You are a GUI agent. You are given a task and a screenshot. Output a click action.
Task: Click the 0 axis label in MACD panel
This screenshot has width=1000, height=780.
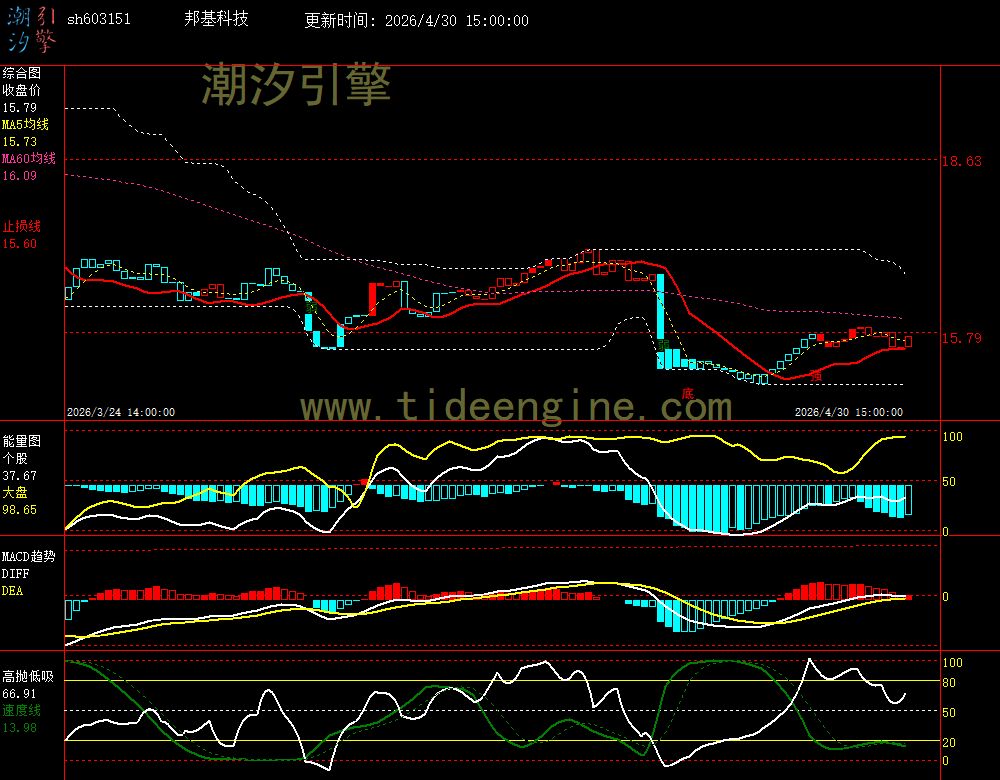click(946, 596)
